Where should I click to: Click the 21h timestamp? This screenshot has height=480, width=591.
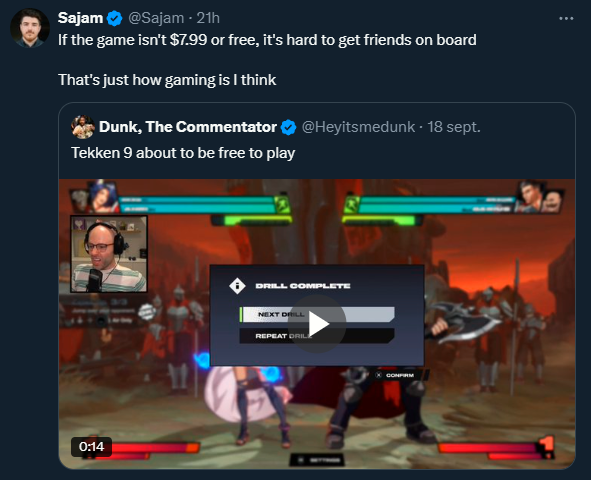point(208,18)
